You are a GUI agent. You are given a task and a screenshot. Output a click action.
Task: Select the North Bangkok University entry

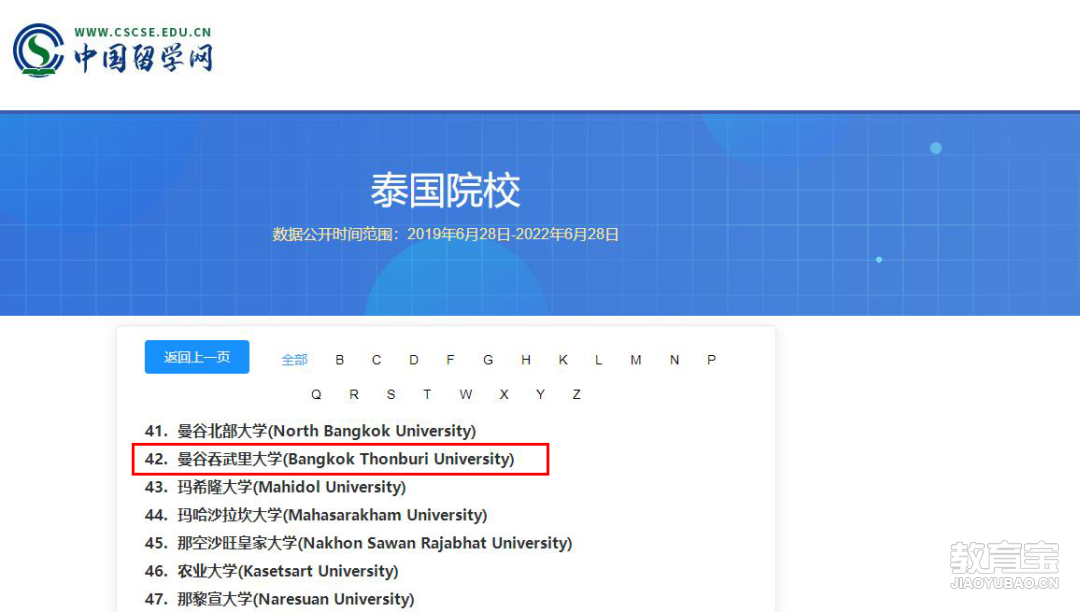point(310,431)
